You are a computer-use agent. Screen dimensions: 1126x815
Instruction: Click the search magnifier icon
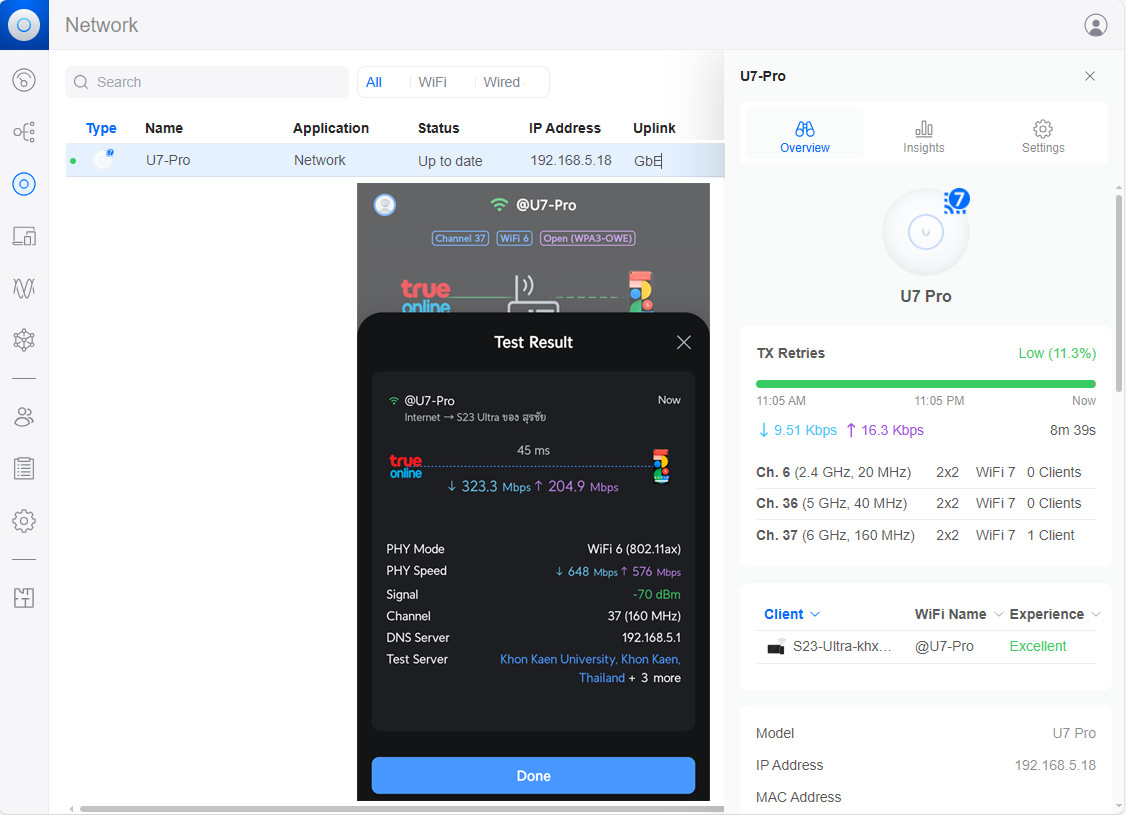[81, 82]
